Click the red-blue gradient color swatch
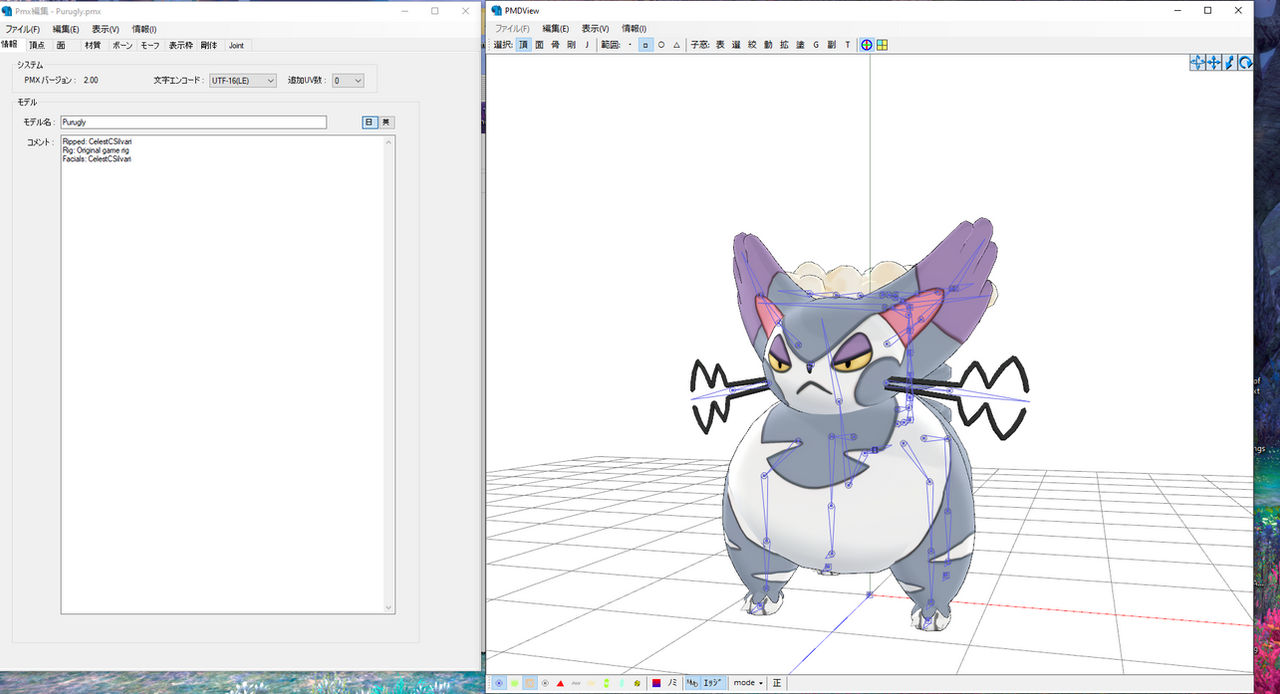This screenshot has width=1280, height=694. [x=656, y=683]
